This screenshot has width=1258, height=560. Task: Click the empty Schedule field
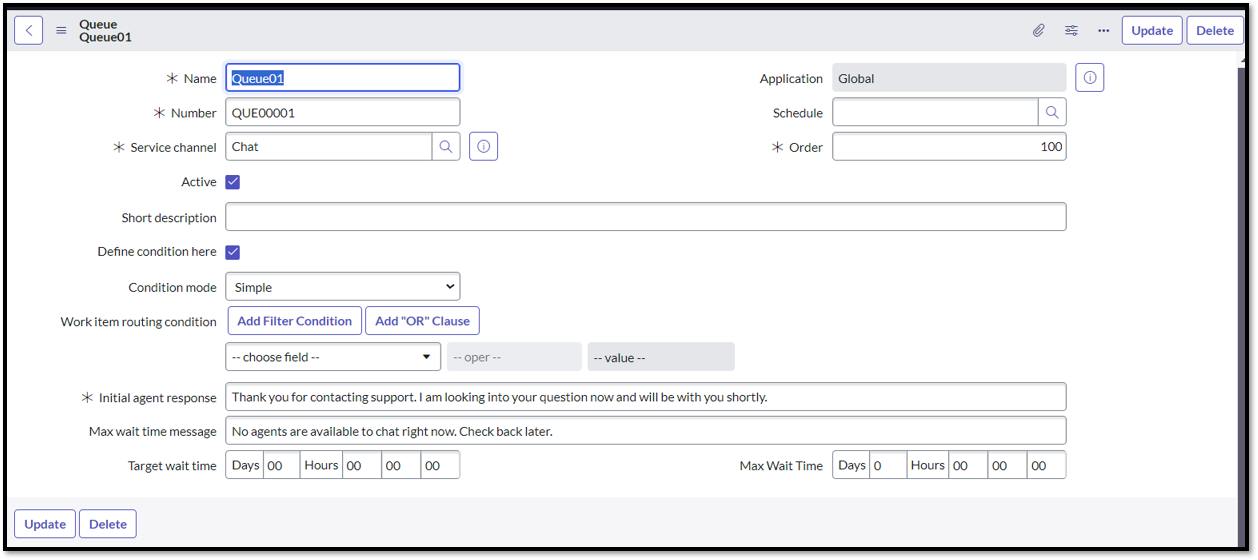pos(935,112)
